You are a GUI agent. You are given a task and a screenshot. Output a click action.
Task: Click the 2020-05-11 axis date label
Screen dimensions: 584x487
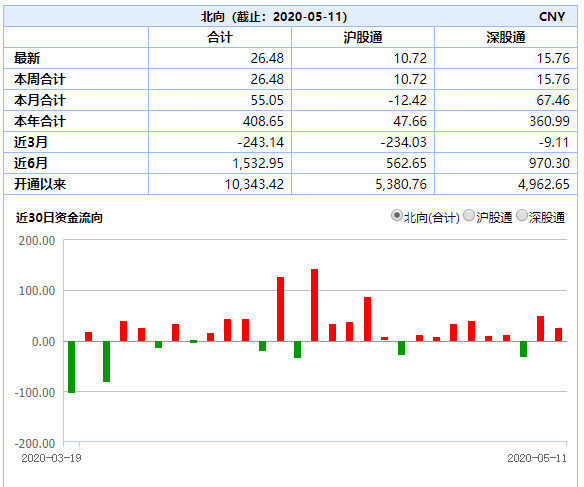[537, 458]
